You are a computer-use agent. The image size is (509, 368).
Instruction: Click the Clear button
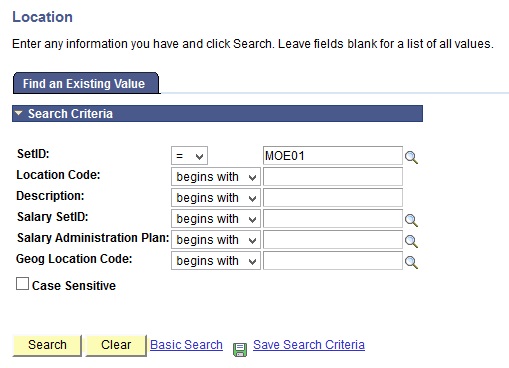pyautogui.click(x=116, y=345)
